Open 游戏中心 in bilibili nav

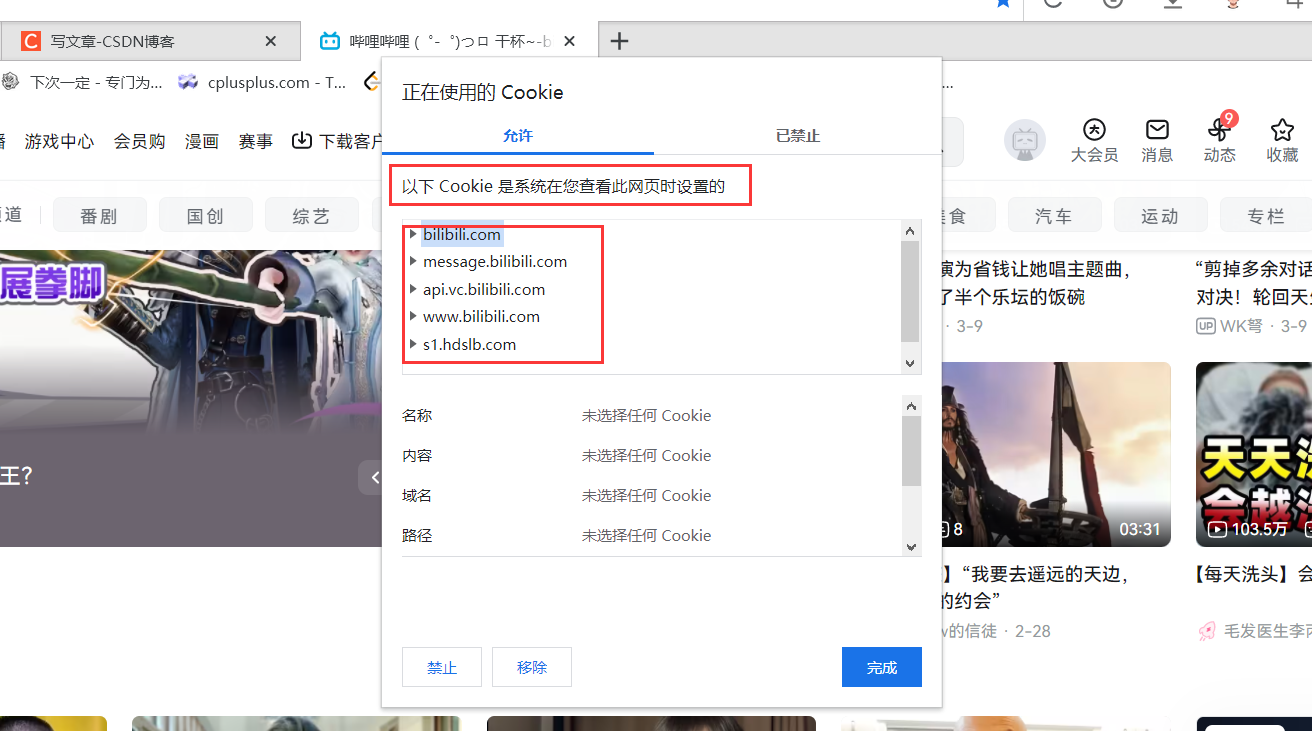pos(60,141)
